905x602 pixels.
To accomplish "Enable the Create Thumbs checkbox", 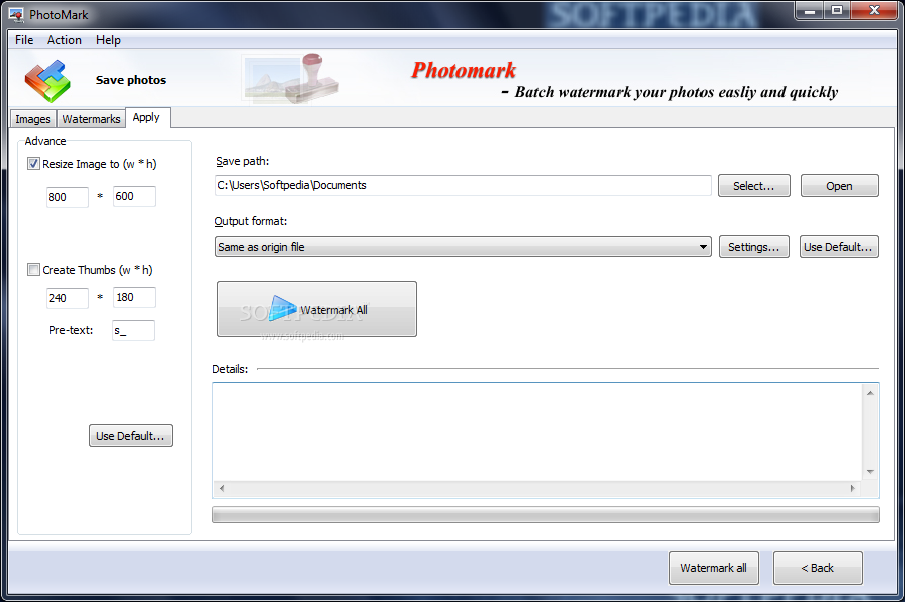I will (x=33, y=270).
